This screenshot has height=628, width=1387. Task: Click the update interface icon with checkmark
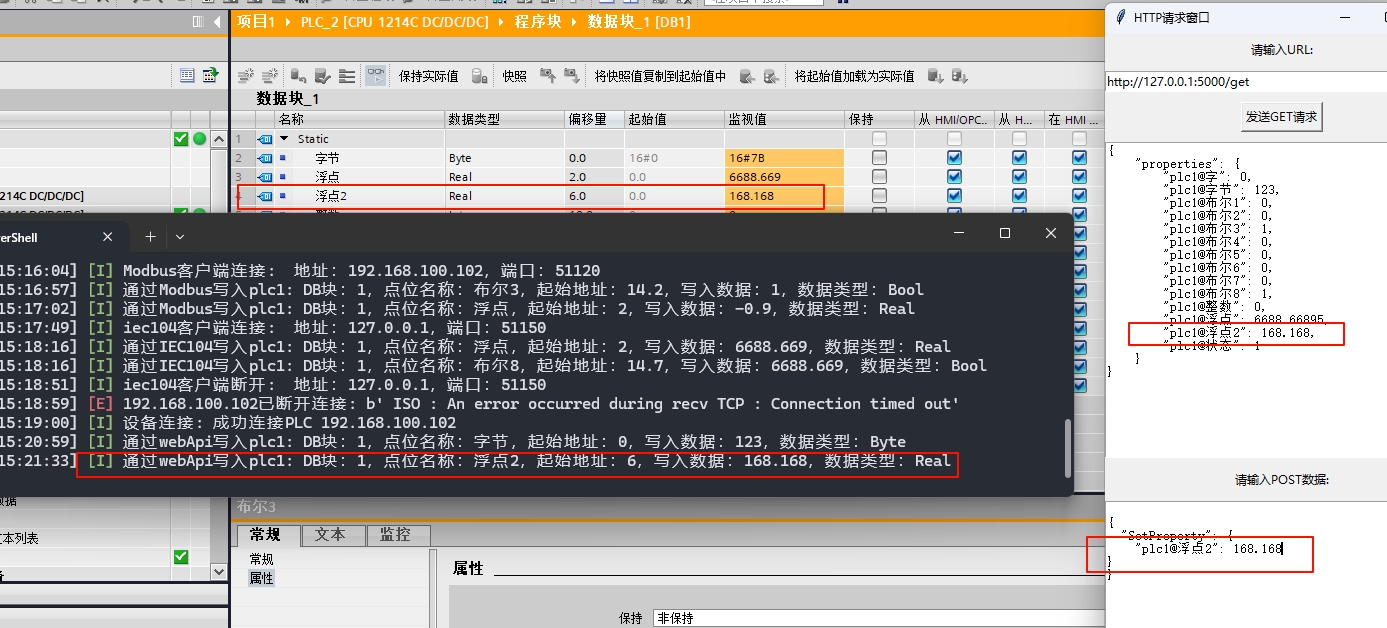coord(322,76)
